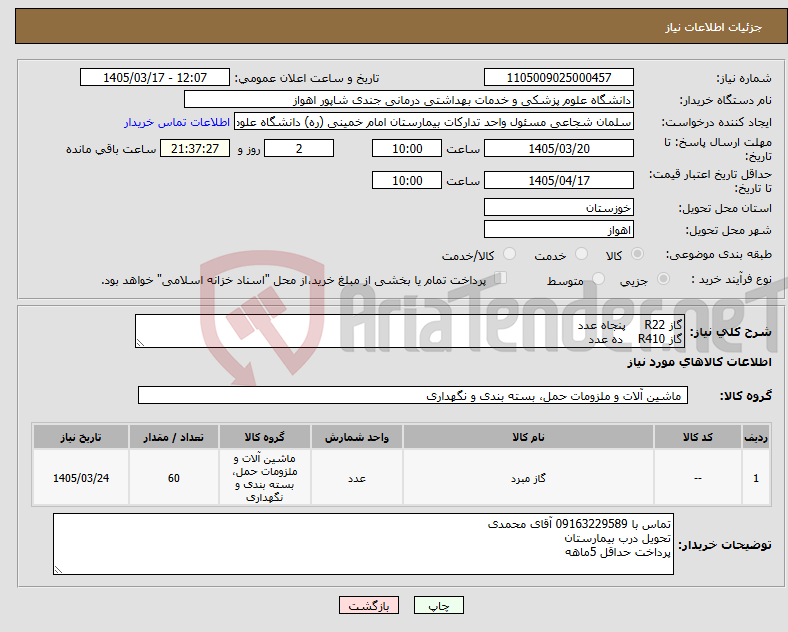Click the buyer notes textarea
The width and height of the screenshot is (788, 632).
point(363,544)
